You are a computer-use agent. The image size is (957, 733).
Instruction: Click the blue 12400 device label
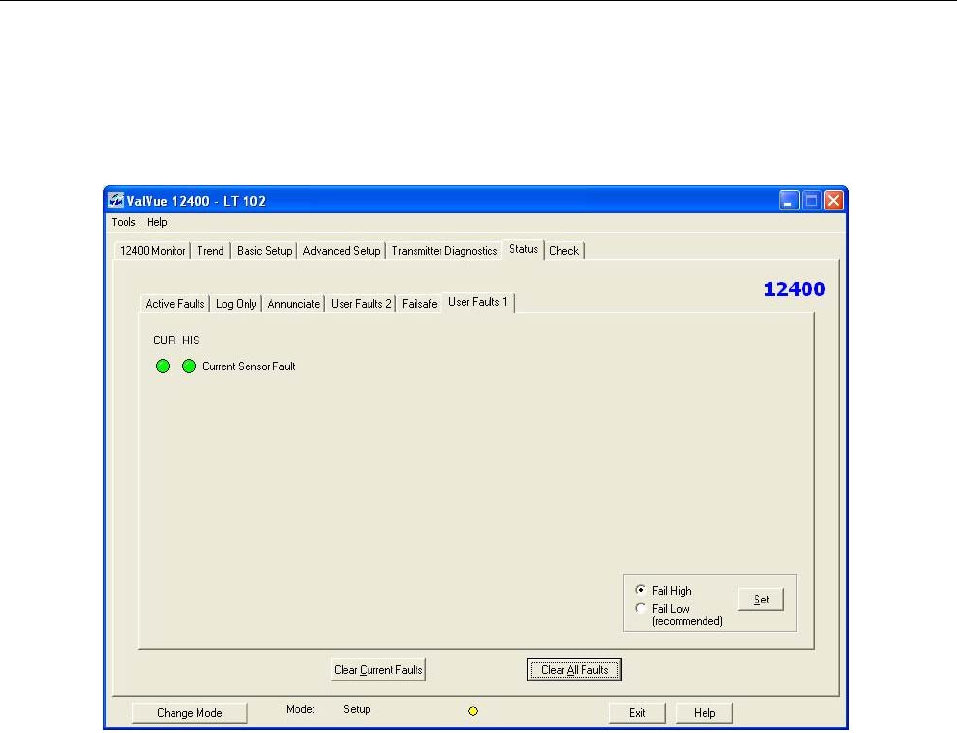794,289
